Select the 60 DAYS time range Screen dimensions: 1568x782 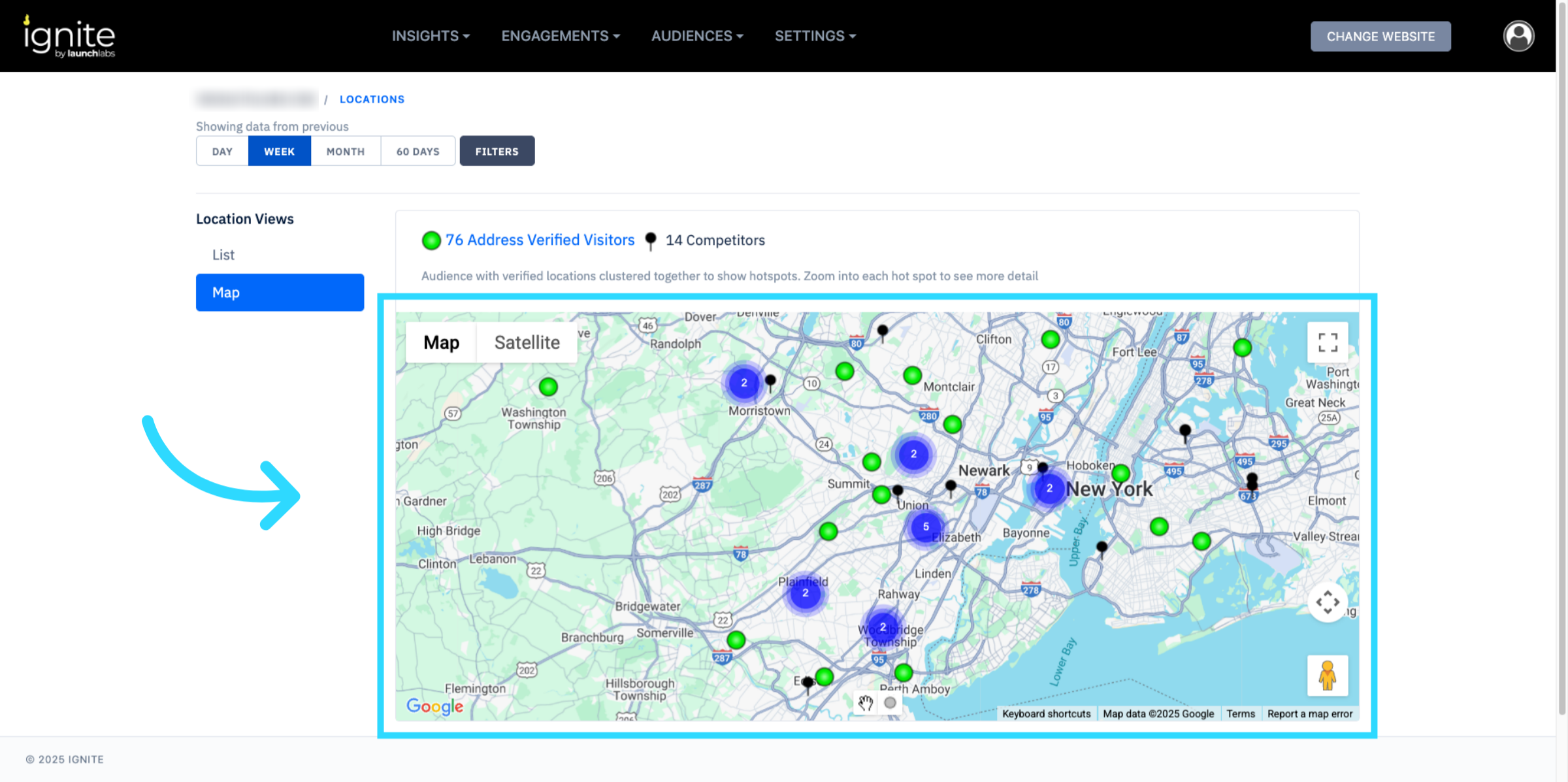pos(417,151)
